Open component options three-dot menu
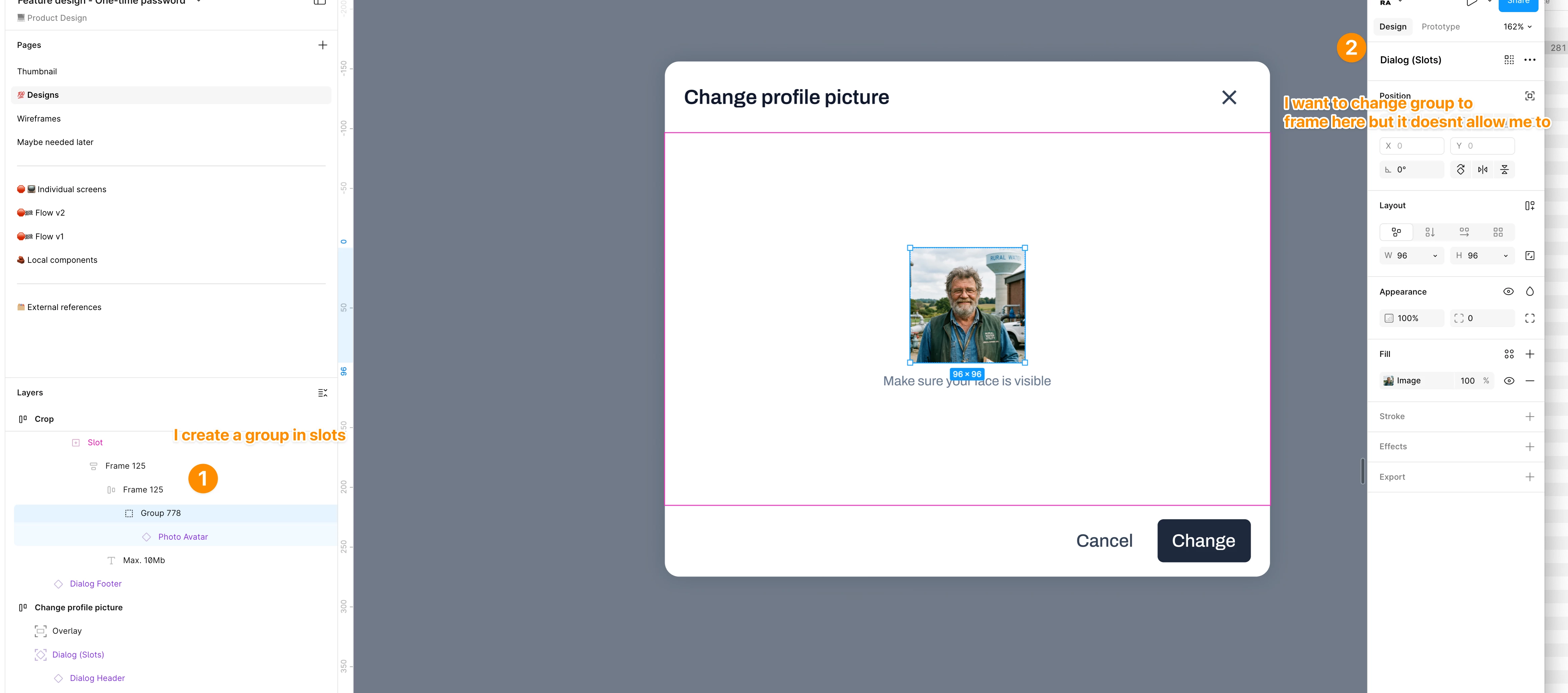Screen dimensions: 1568x693 [x=1530, y=60]
